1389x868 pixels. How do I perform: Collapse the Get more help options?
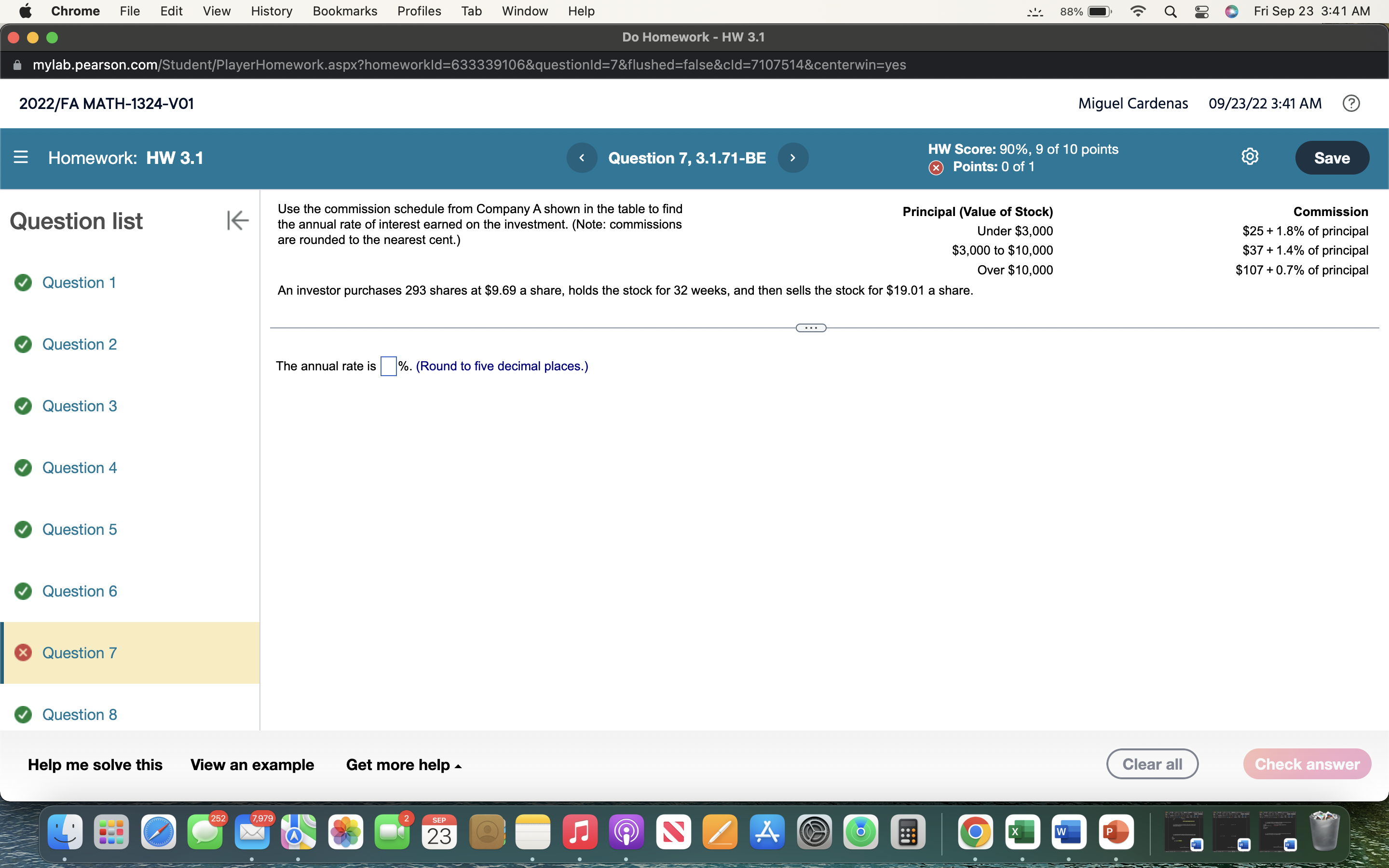404,764
